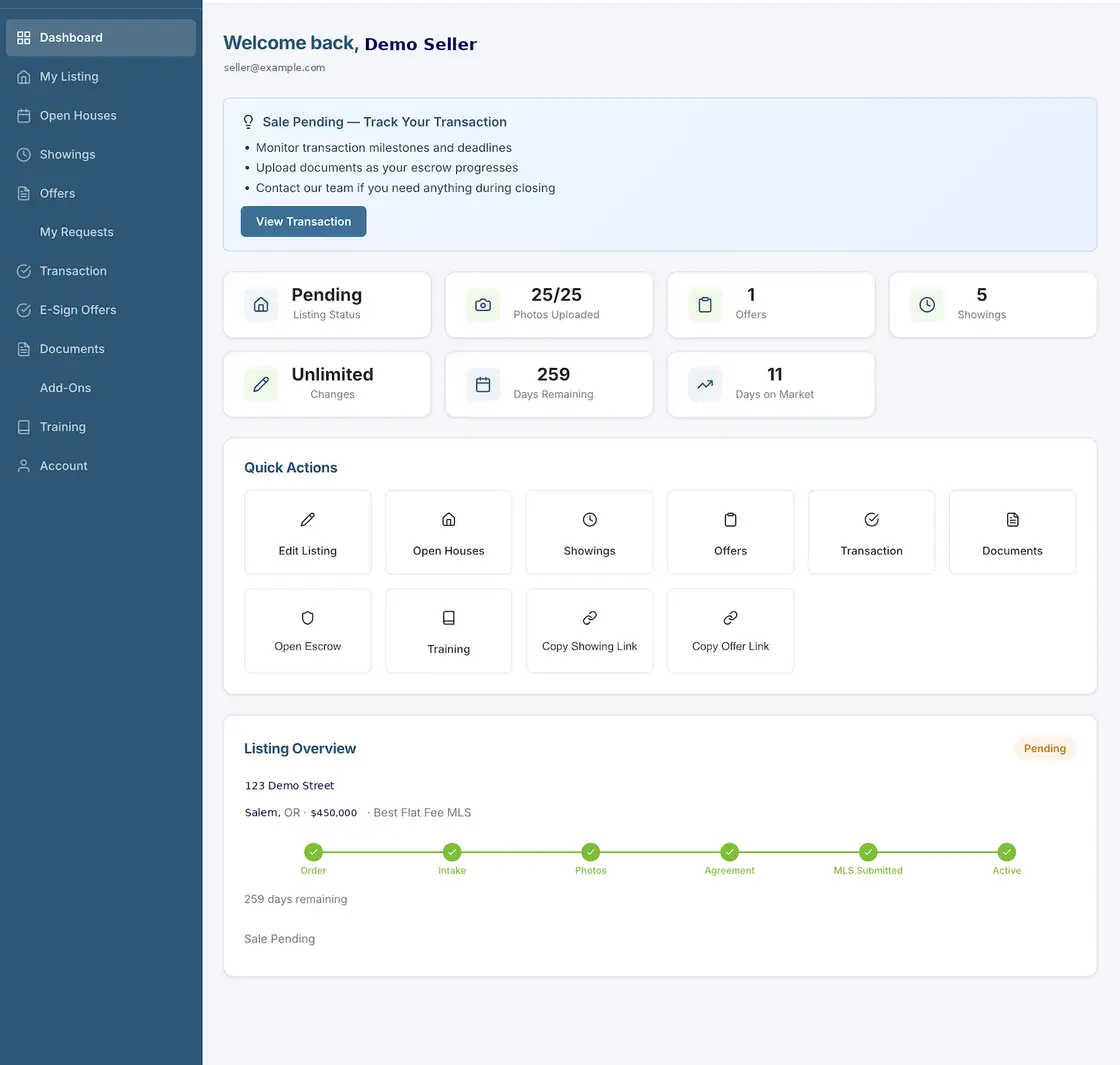Click the Photos step marker in progress tracker
The image size is (1120, 1065).
(x=591, y=852)
